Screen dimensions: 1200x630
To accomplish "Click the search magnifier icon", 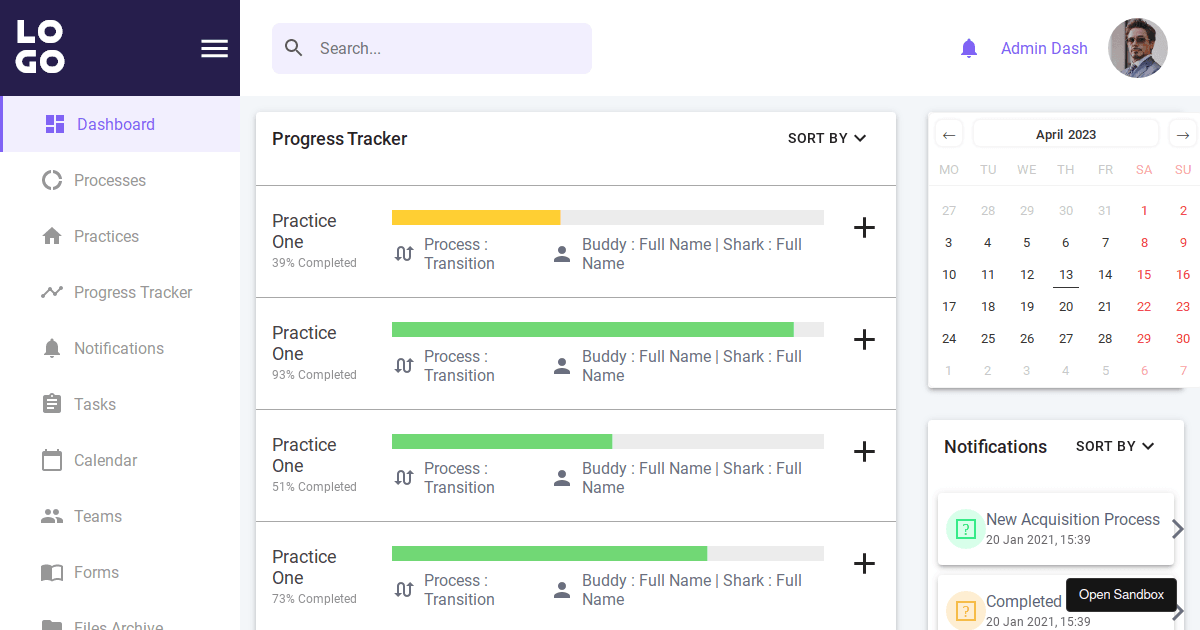I will (x=293, y=48).
